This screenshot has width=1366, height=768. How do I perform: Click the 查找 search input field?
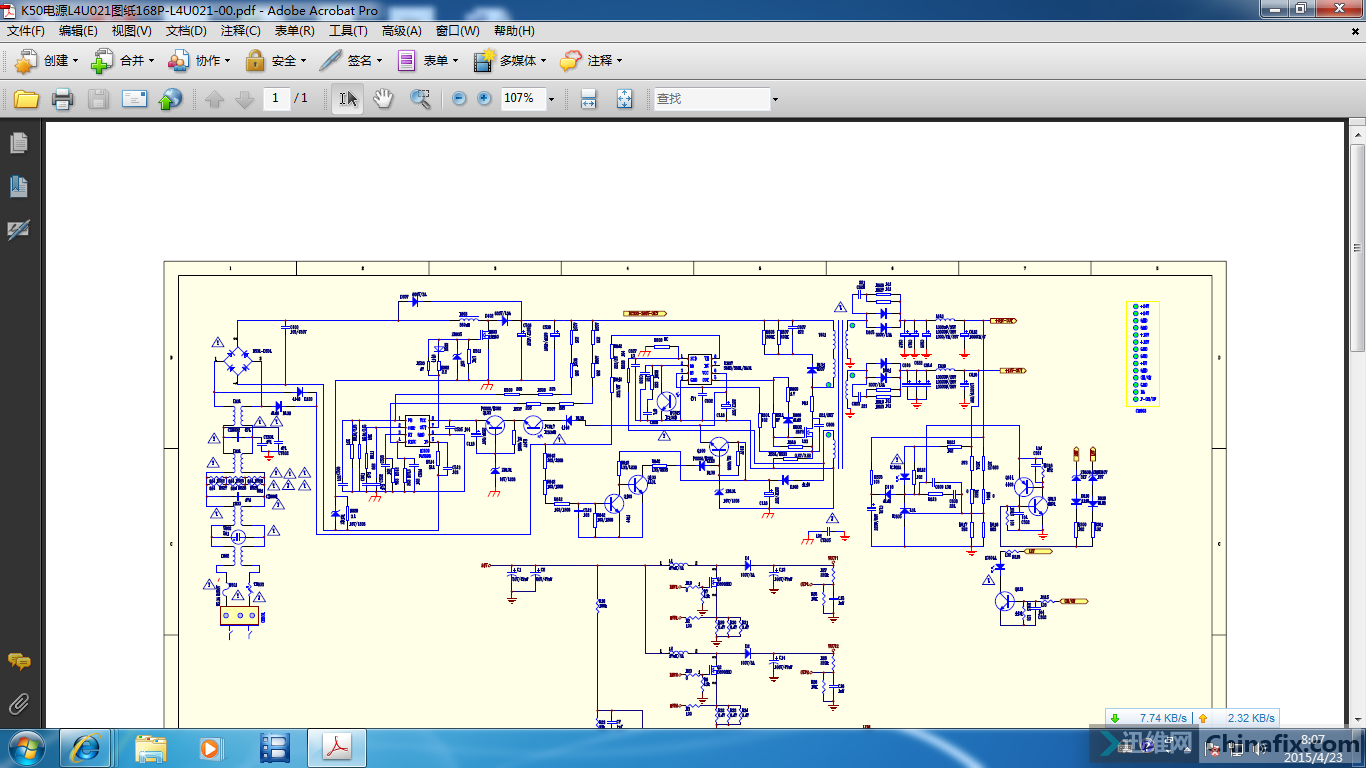710,99
